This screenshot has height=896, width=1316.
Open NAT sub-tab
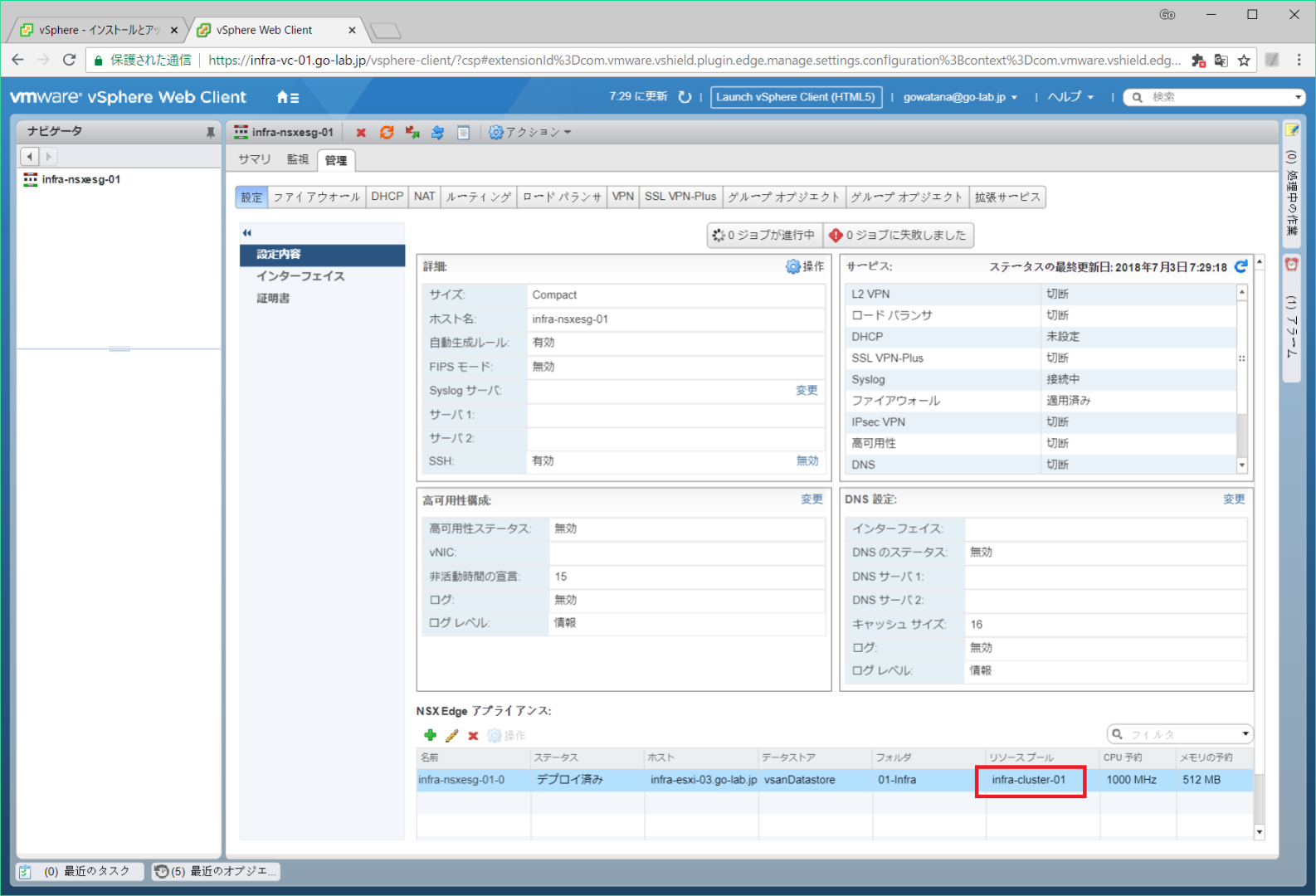pos(424,197)
